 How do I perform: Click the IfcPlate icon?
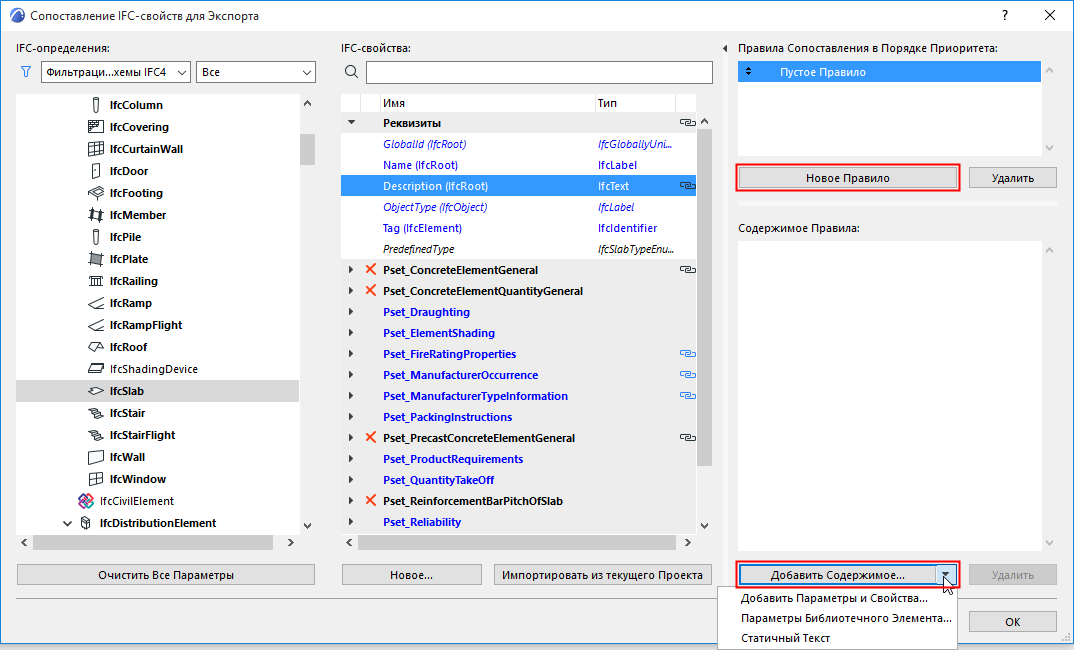coord(96,258)
